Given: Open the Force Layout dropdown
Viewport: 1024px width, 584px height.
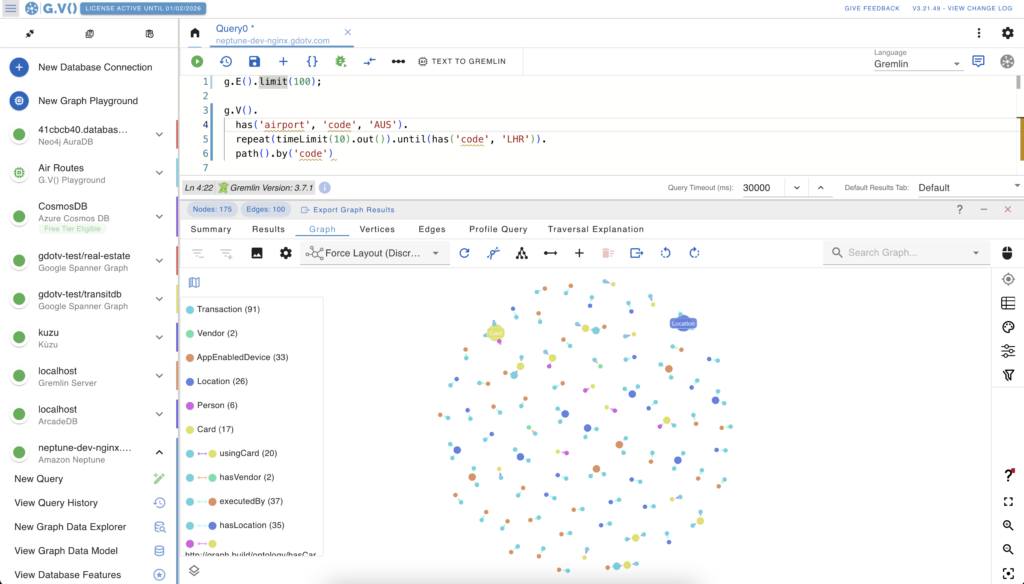Looking at the screenshot, I should (x=375, y=253).
